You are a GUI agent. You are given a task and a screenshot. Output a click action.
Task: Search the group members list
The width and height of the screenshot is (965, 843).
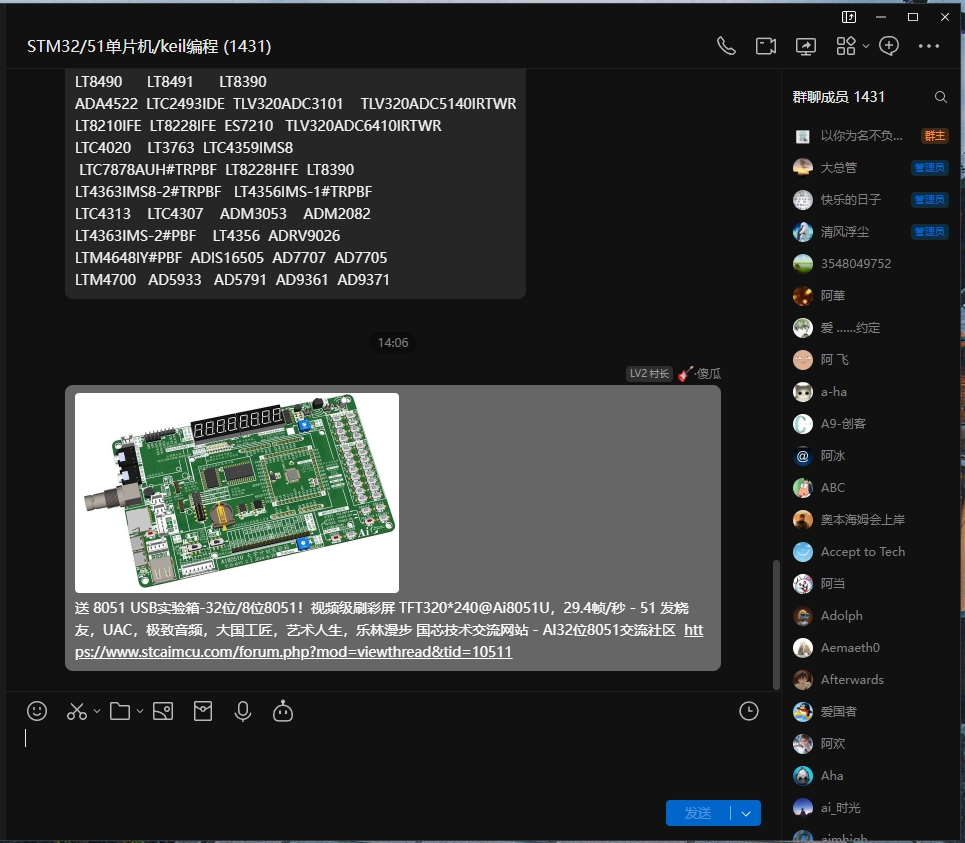pos(940,97)
